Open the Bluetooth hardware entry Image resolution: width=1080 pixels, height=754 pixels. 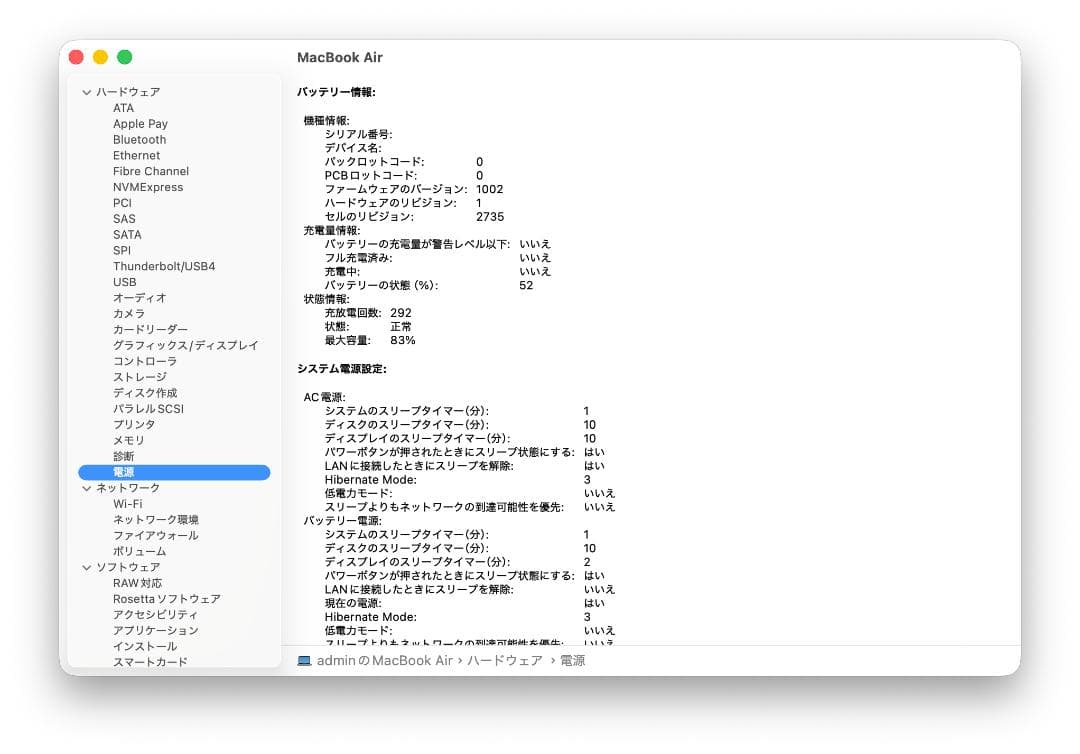pos(139,140)
